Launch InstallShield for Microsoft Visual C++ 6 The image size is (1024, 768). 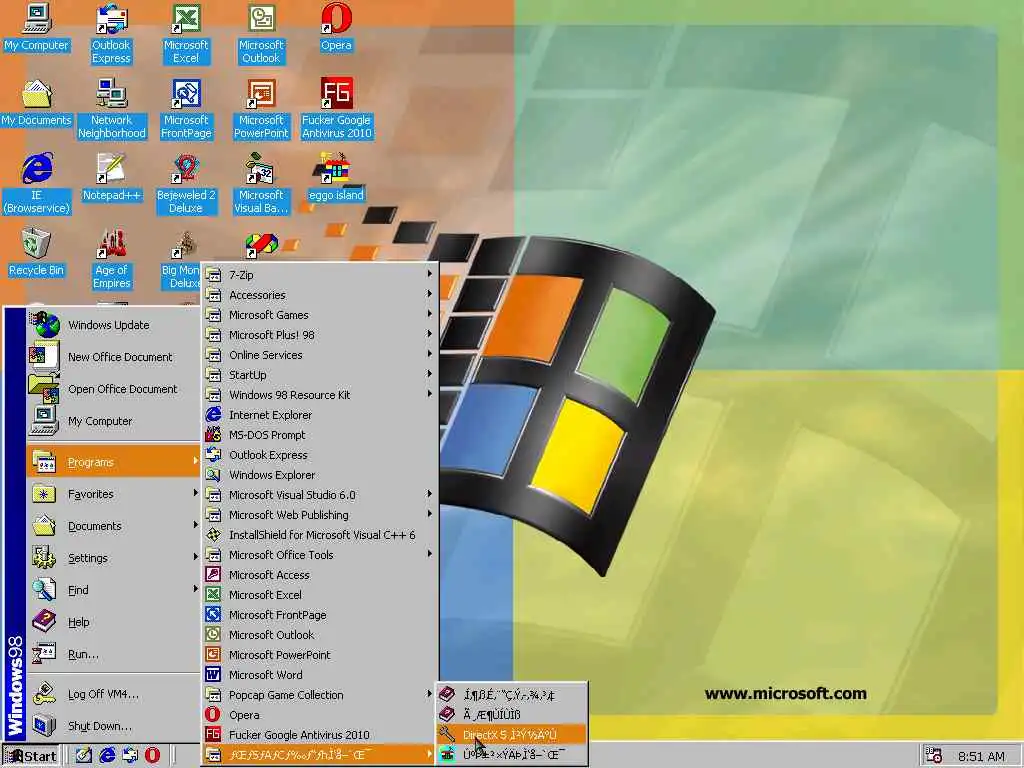click(320, 535)
